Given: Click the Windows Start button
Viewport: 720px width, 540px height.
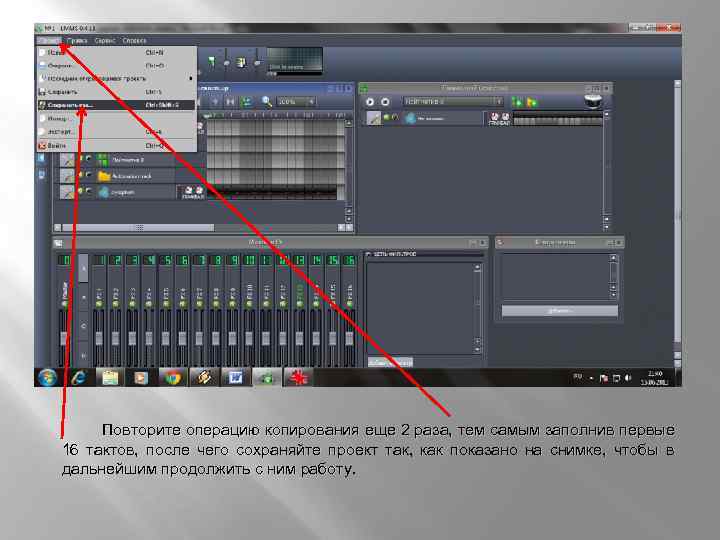Looking at the screenshot, I should click(47, 377).
